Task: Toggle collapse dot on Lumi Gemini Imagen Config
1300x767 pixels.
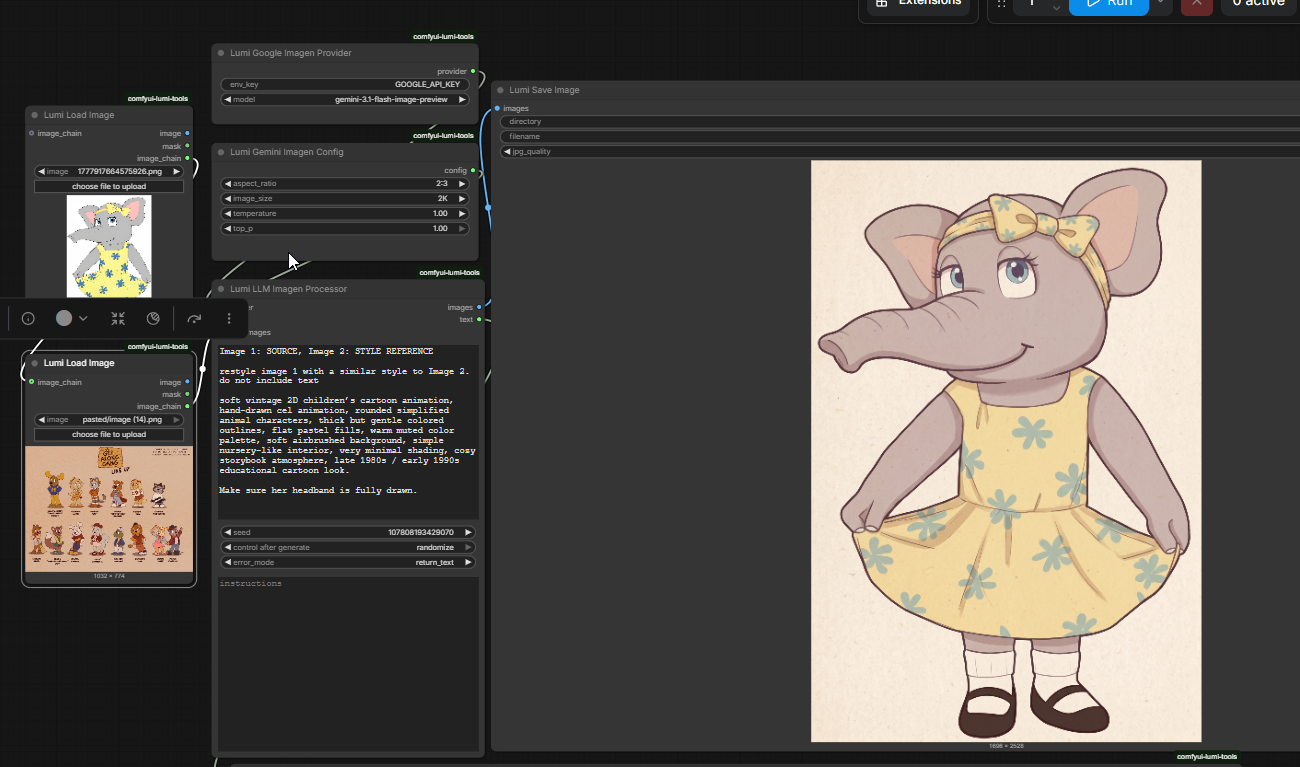Action: point(221,152)
